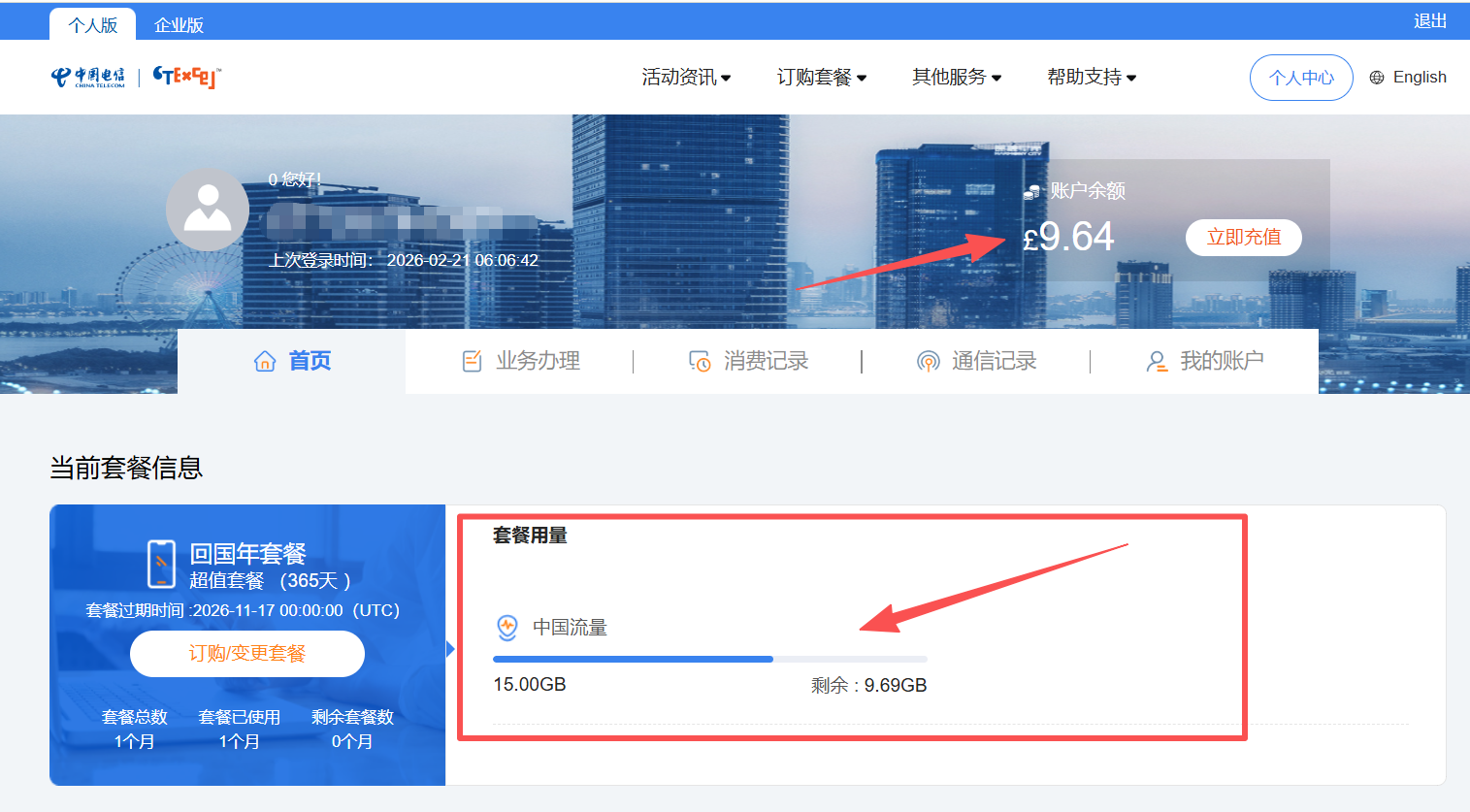Click the 业务办理 notepad icon
Screen dimensions: 1470x812
click(x=472, y=362)
